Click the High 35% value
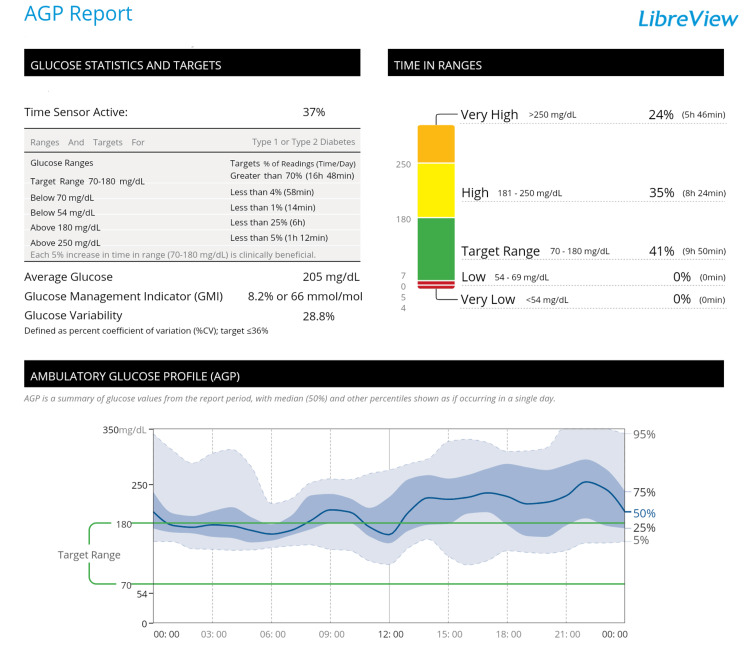Viewport: 750px width, 645px height. pos(662,193)
